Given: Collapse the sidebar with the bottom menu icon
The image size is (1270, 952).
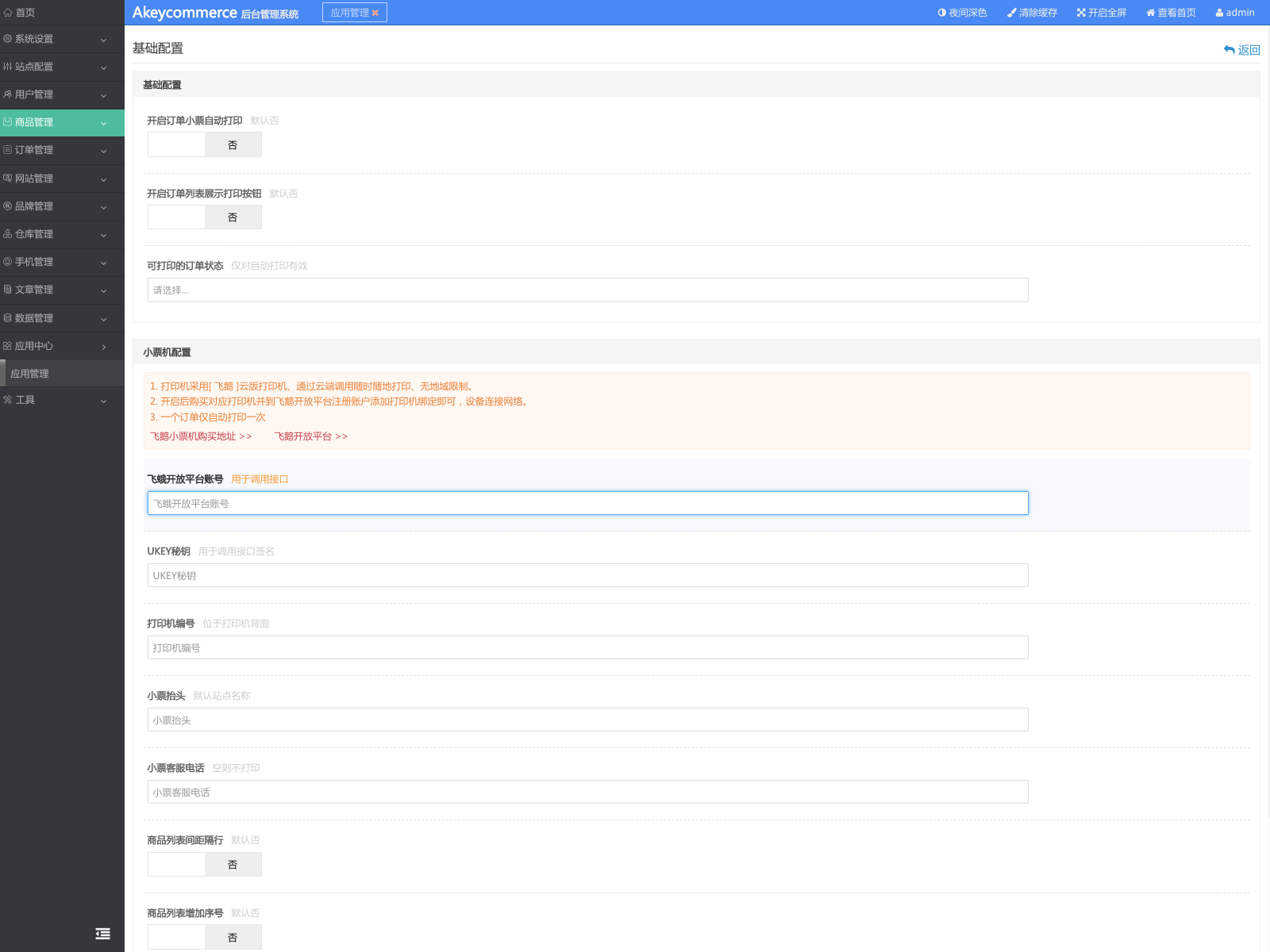Looking at the screenshot, I should (103, 934).
